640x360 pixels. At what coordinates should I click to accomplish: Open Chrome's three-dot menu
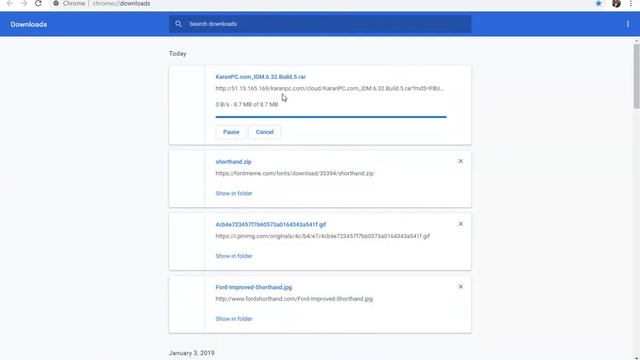tap(631, 3)
